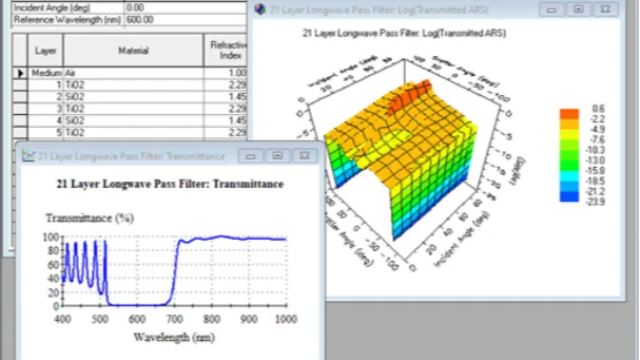
Task: Click the Transmittance chart title
Action: 170,184
